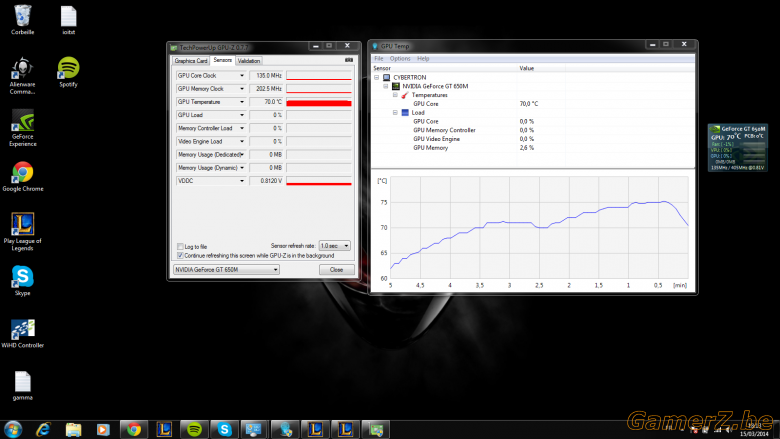Screen dimensions: 780x439
Task: Select the GeForce Experience desktop shortcut
Action: tap(22, 128)
